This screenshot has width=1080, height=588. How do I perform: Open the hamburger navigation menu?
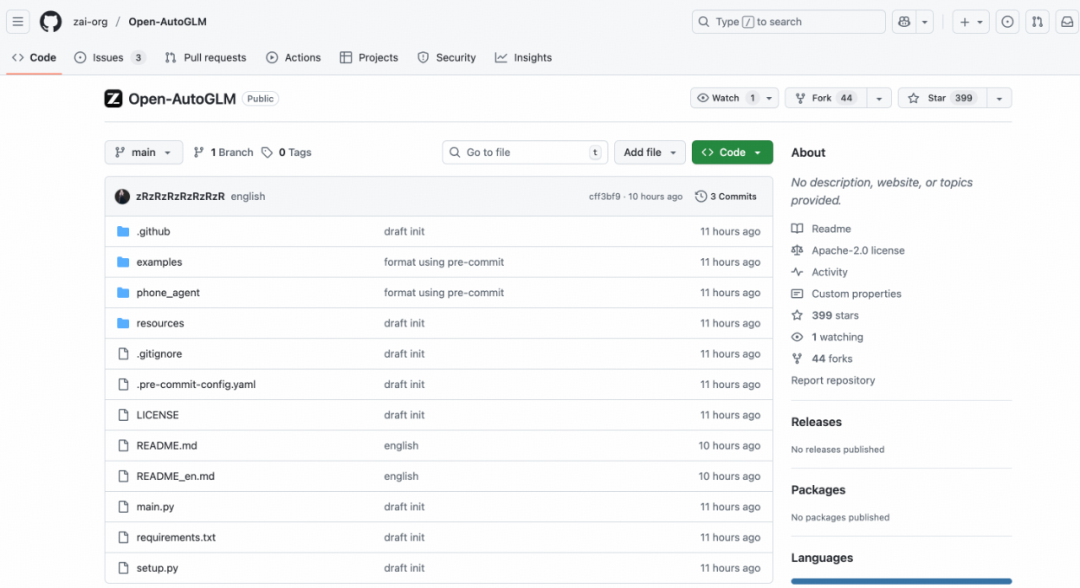pyautogui.click(x=18, y=22)
